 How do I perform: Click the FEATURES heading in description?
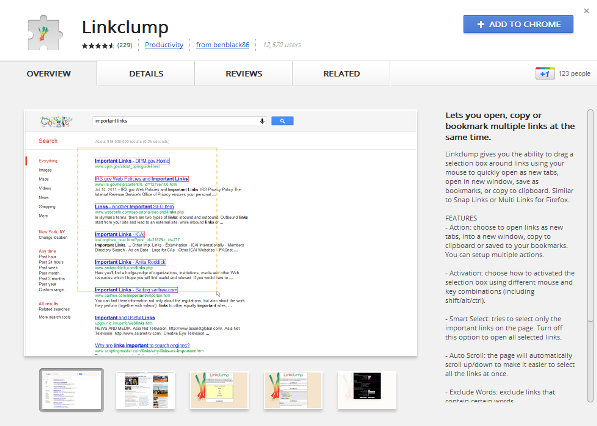pos(461,218)
